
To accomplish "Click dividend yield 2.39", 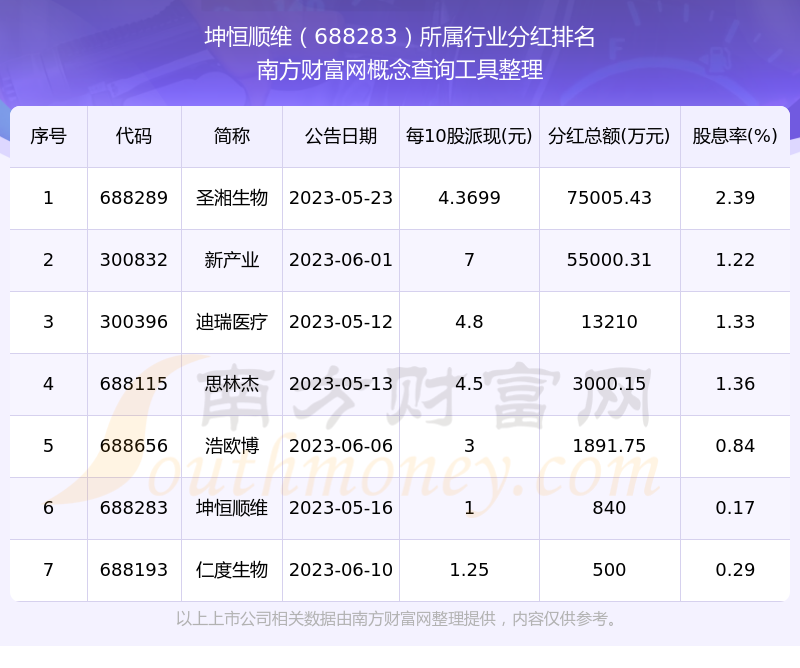I will click(x=735, y=198).
